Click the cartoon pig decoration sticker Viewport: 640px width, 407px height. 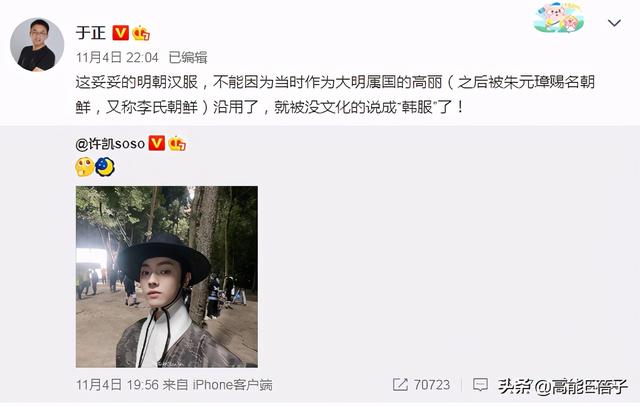click(x=559, y=18)
